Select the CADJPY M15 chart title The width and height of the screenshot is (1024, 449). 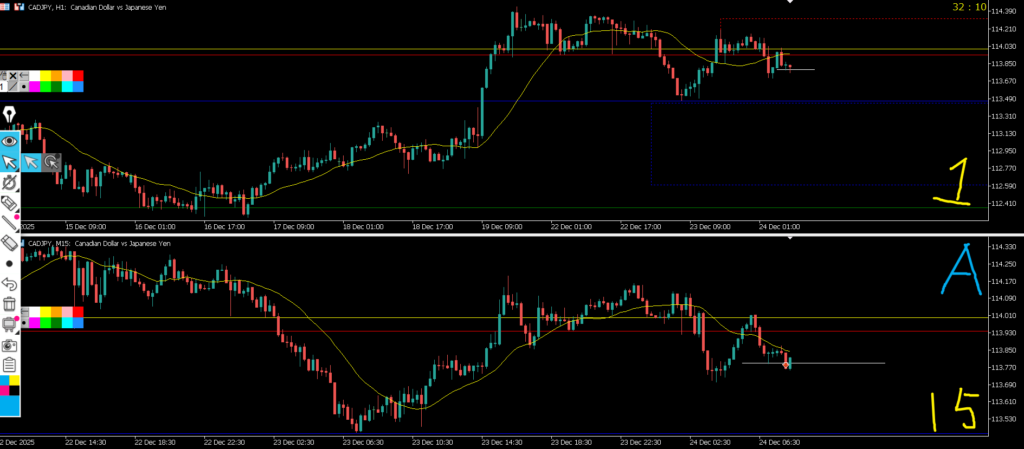pyautogui.click(x=100, y=243)
